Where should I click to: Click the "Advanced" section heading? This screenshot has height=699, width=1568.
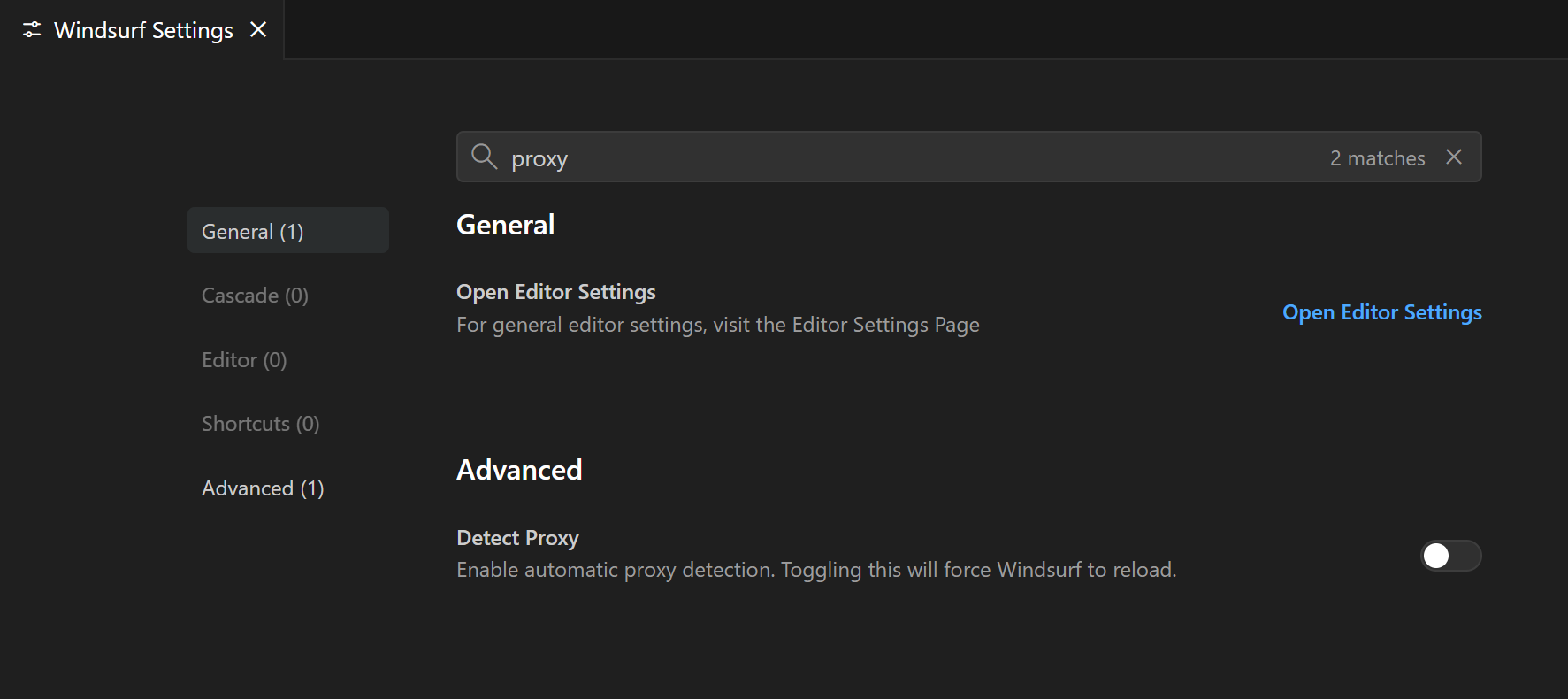coord(519,470)
